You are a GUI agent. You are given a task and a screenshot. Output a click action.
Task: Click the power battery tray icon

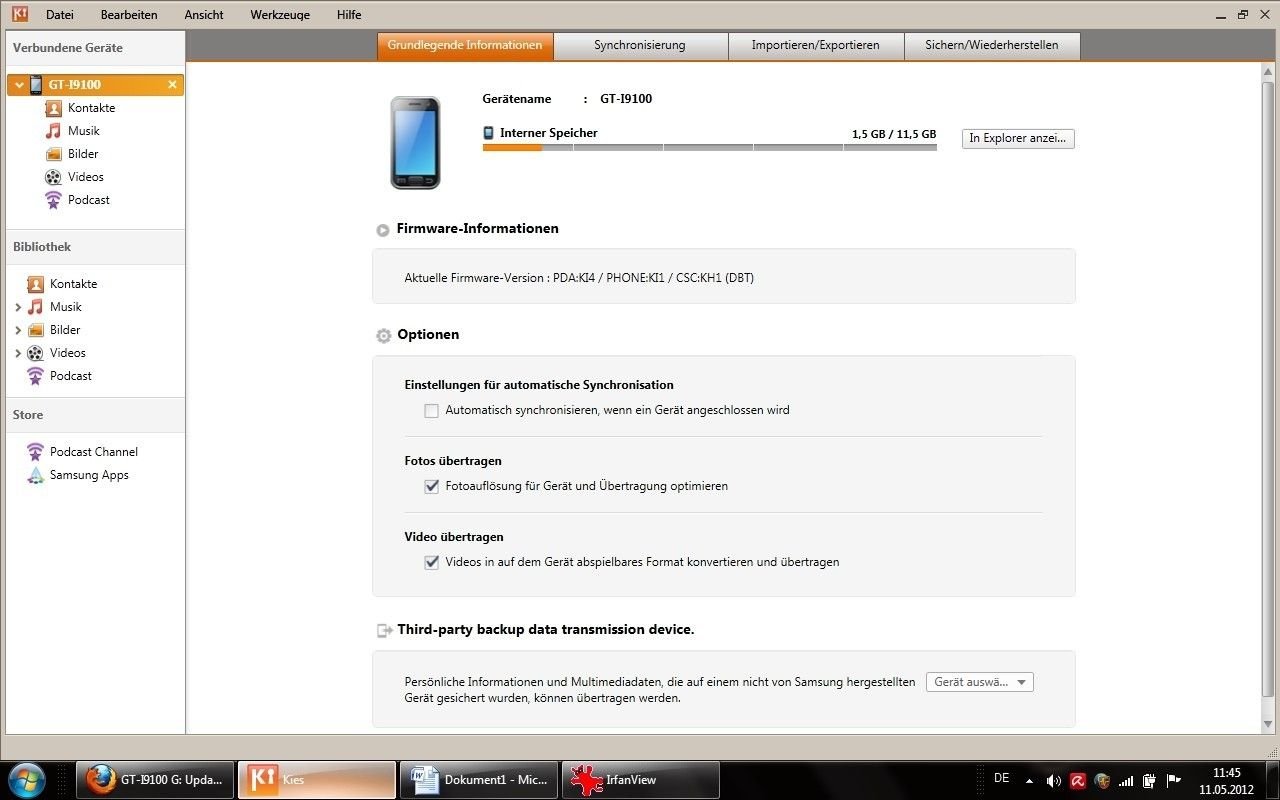click(1150, 780)
